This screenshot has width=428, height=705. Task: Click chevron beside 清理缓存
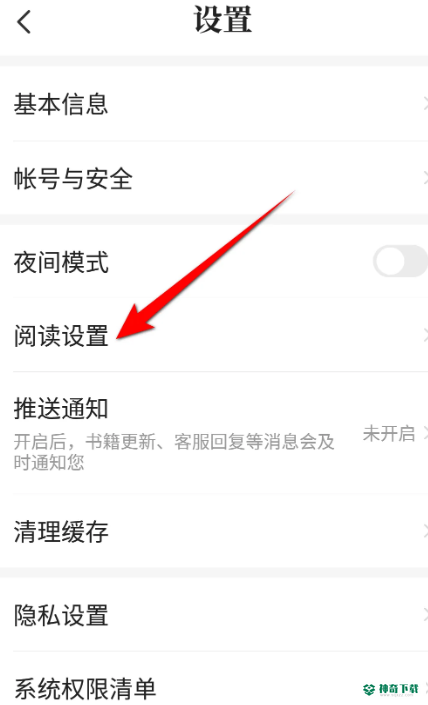click(x=425, y=531)
